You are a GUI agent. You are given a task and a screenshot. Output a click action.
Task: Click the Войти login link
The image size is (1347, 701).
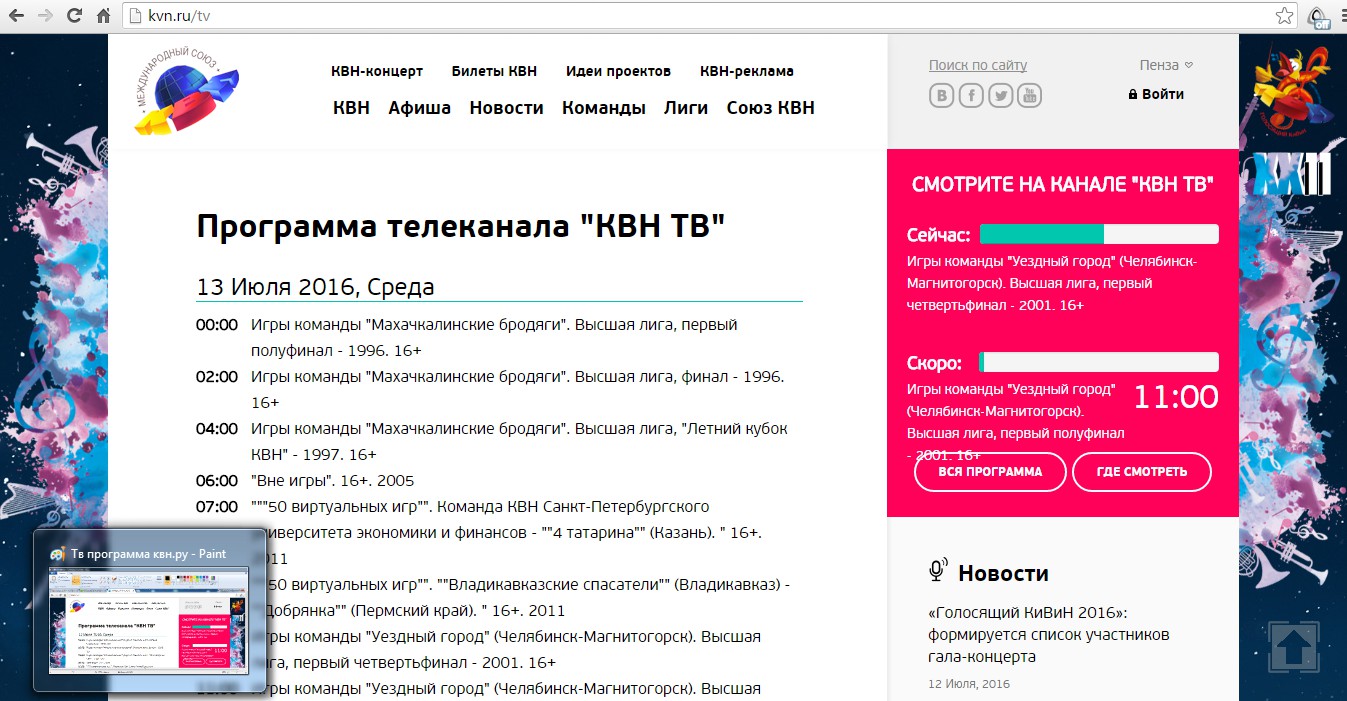pyautogui.click(x=1163, y=94)
